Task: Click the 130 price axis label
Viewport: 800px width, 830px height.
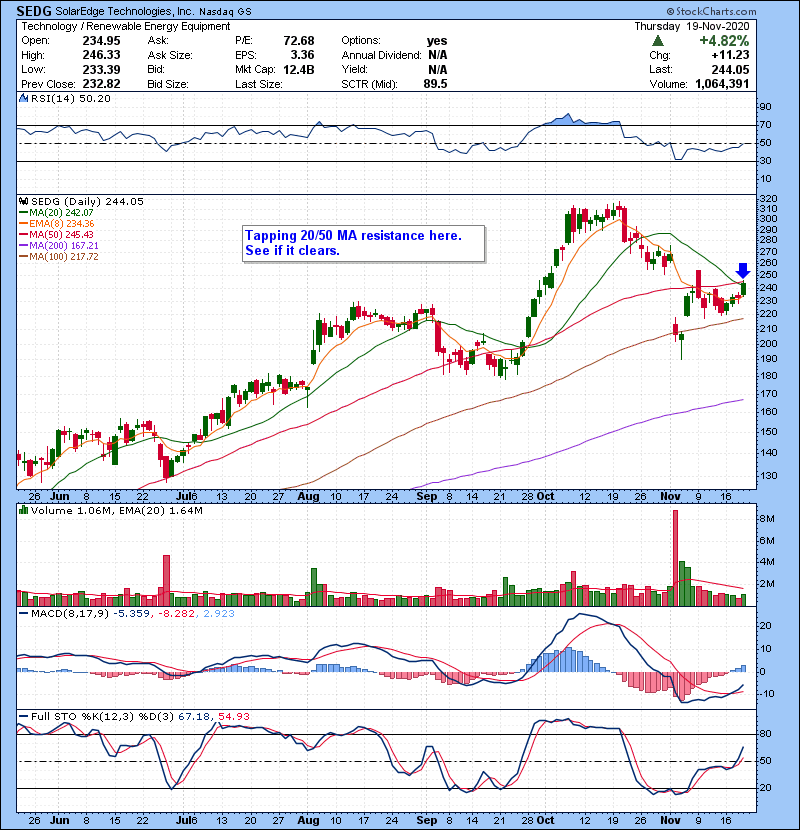Action: pos(769,476)
